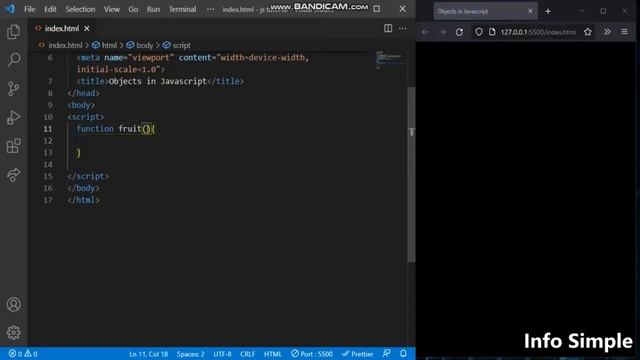
Task: Restore the VS Code window
Action: point(377,9)
